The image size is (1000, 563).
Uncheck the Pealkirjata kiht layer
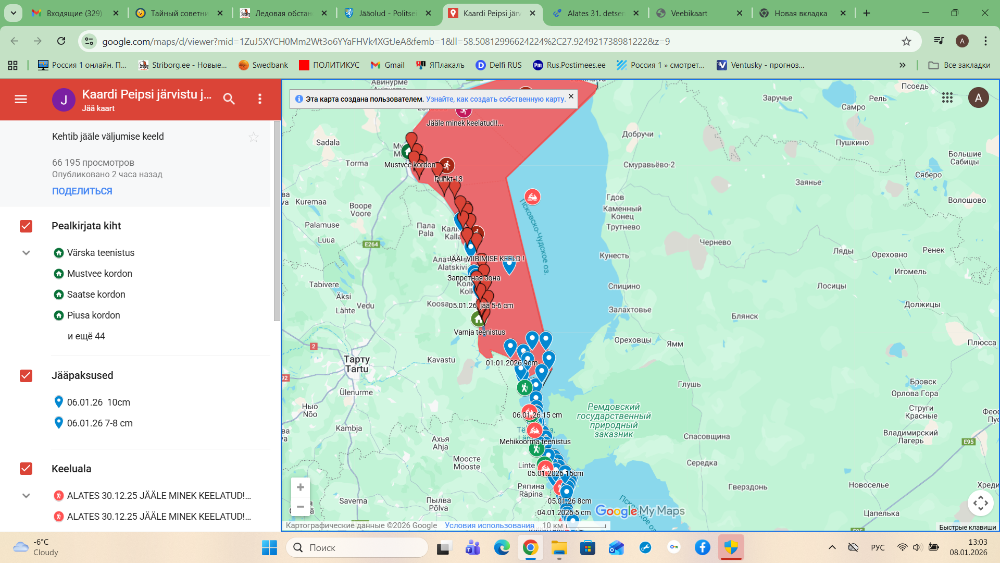[x=26, y=226]
